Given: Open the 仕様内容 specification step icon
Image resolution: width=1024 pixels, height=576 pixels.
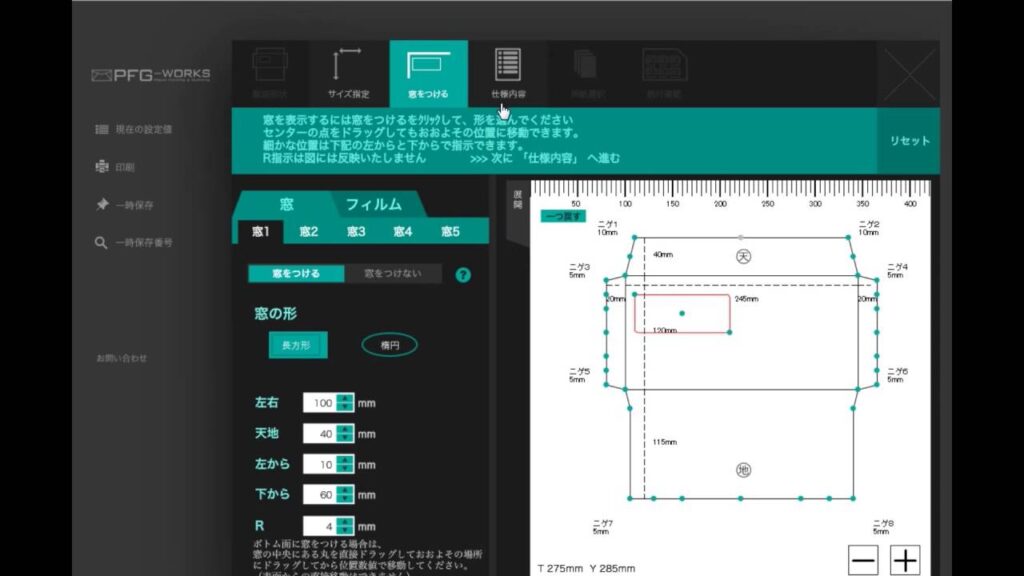Looking at the screenshot, I should 508,72.
